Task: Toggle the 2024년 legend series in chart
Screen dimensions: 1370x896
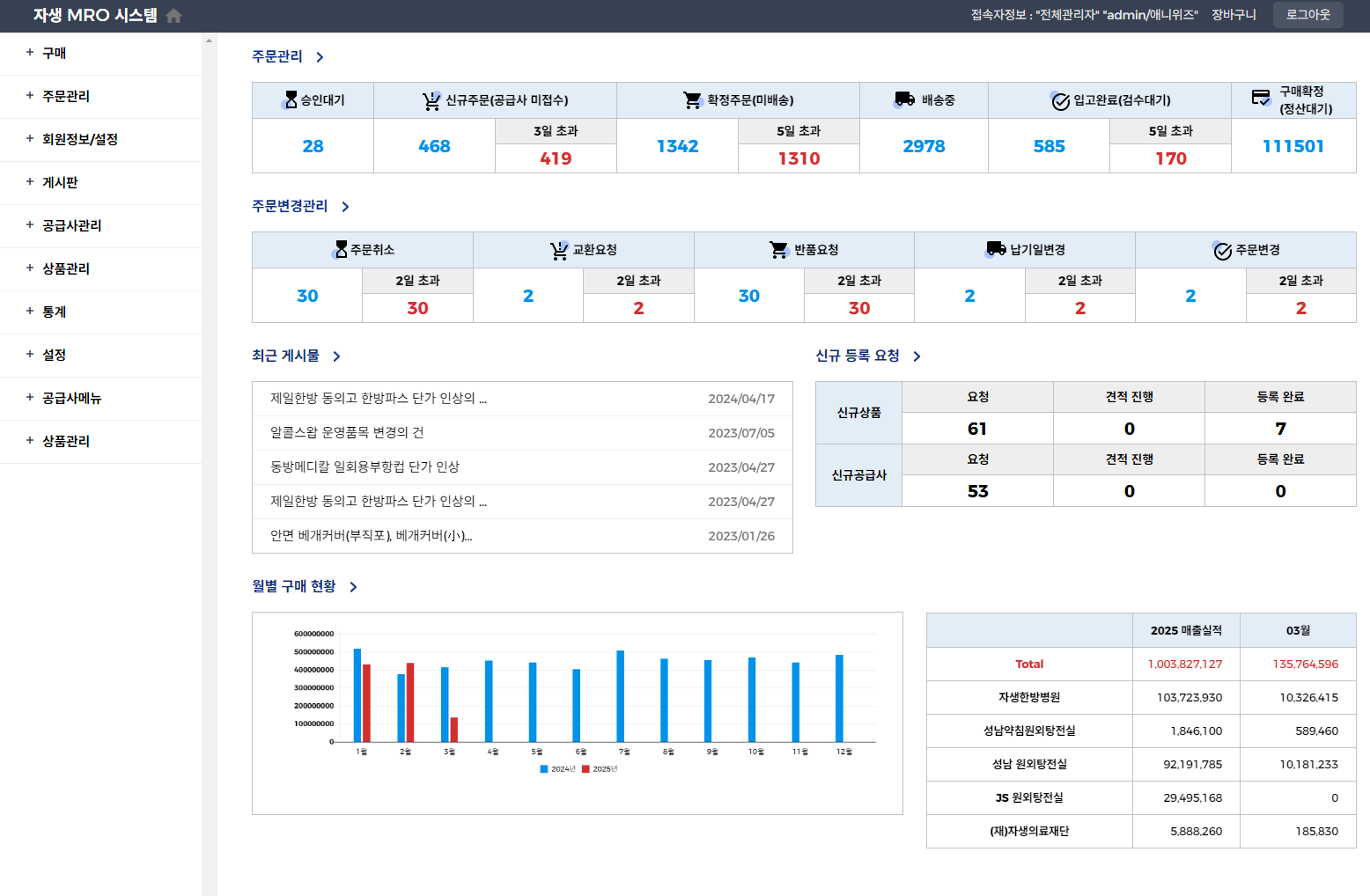Action: tap(557, 769)
